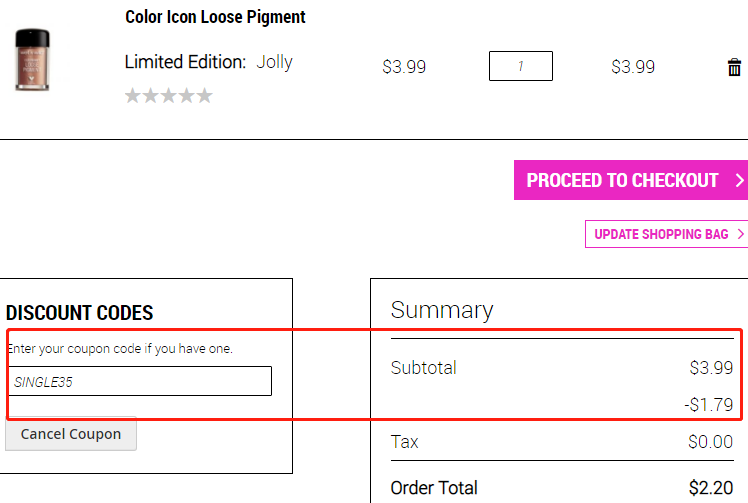The width and height of the screenshot is (748, 503).
Task: Remove item using the trash icon
Action: point(734,67)
